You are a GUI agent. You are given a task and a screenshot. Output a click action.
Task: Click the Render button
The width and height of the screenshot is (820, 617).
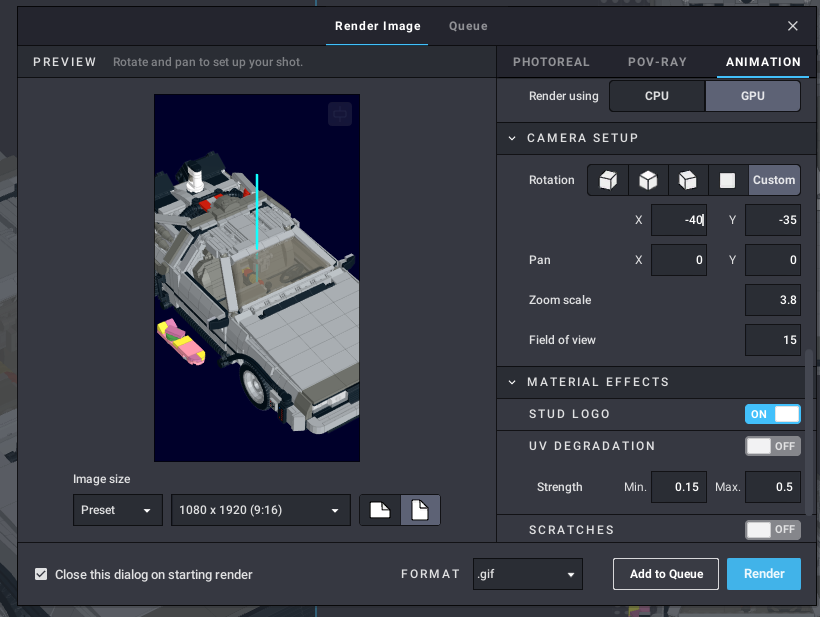[764, 574]
